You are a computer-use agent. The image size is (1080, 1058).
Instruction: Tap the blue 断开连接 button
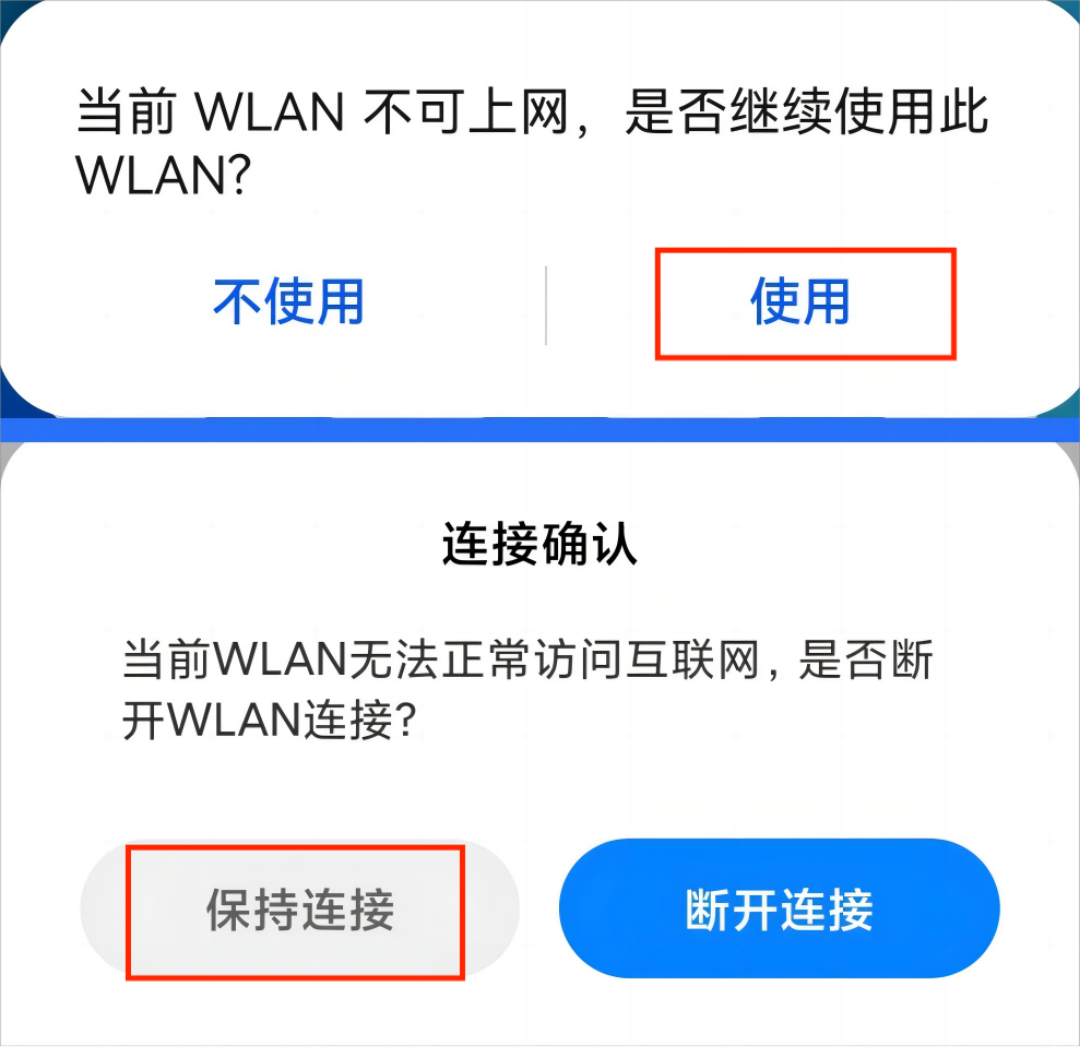779,909
